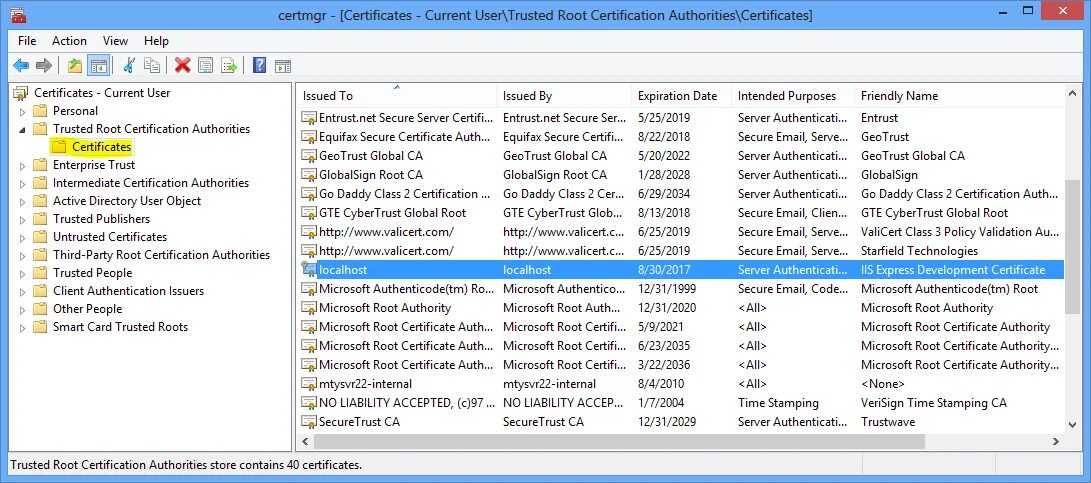Sort by Expiration Date column header
The image size is (1091, 483).
[x=682, y=96]
